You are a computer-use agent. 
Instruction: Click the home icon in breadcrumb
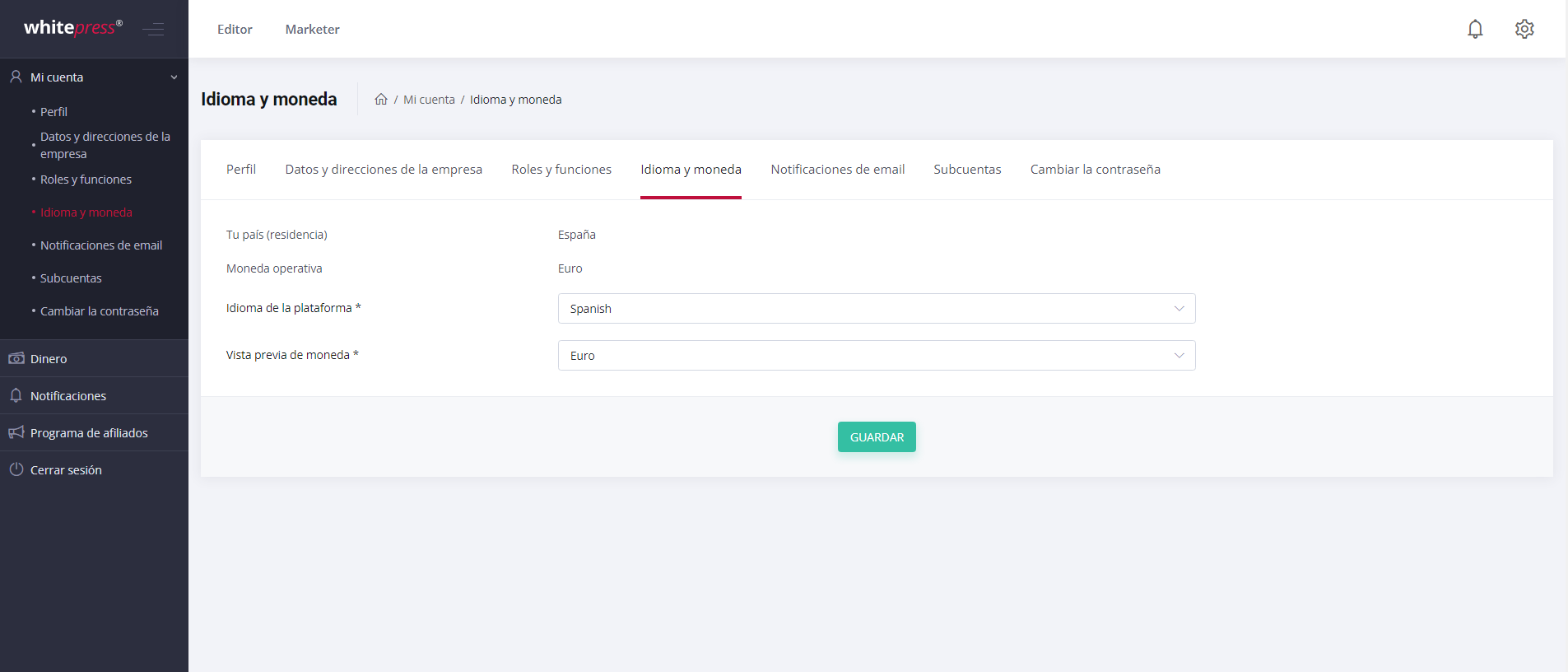pos(381,100)
